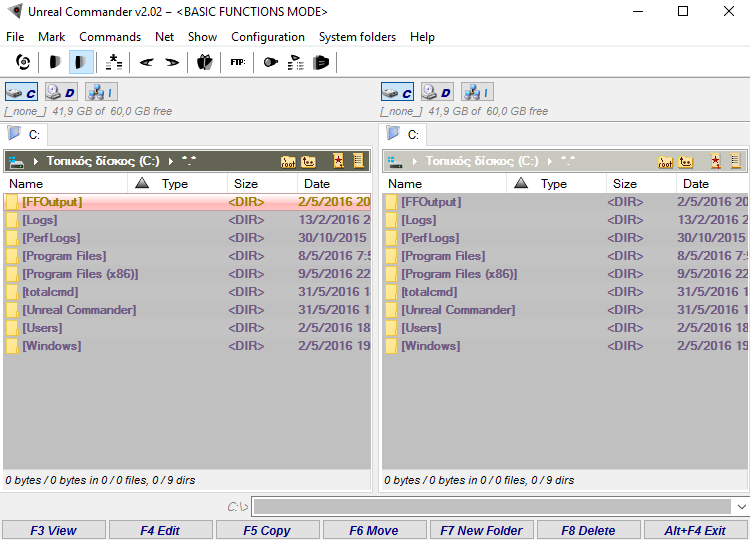Image resolution: width=750 pixels, height=540 pixels.
Task: Open the System folders menu
Action: pos(357,37)
